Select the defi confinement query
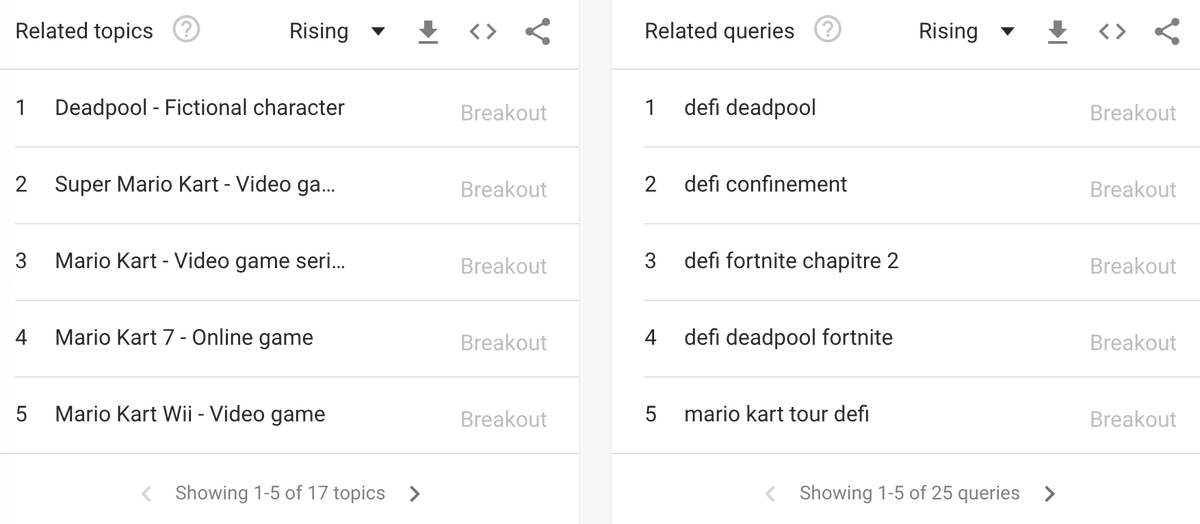 pyautogui.click(x=905, y=185)
